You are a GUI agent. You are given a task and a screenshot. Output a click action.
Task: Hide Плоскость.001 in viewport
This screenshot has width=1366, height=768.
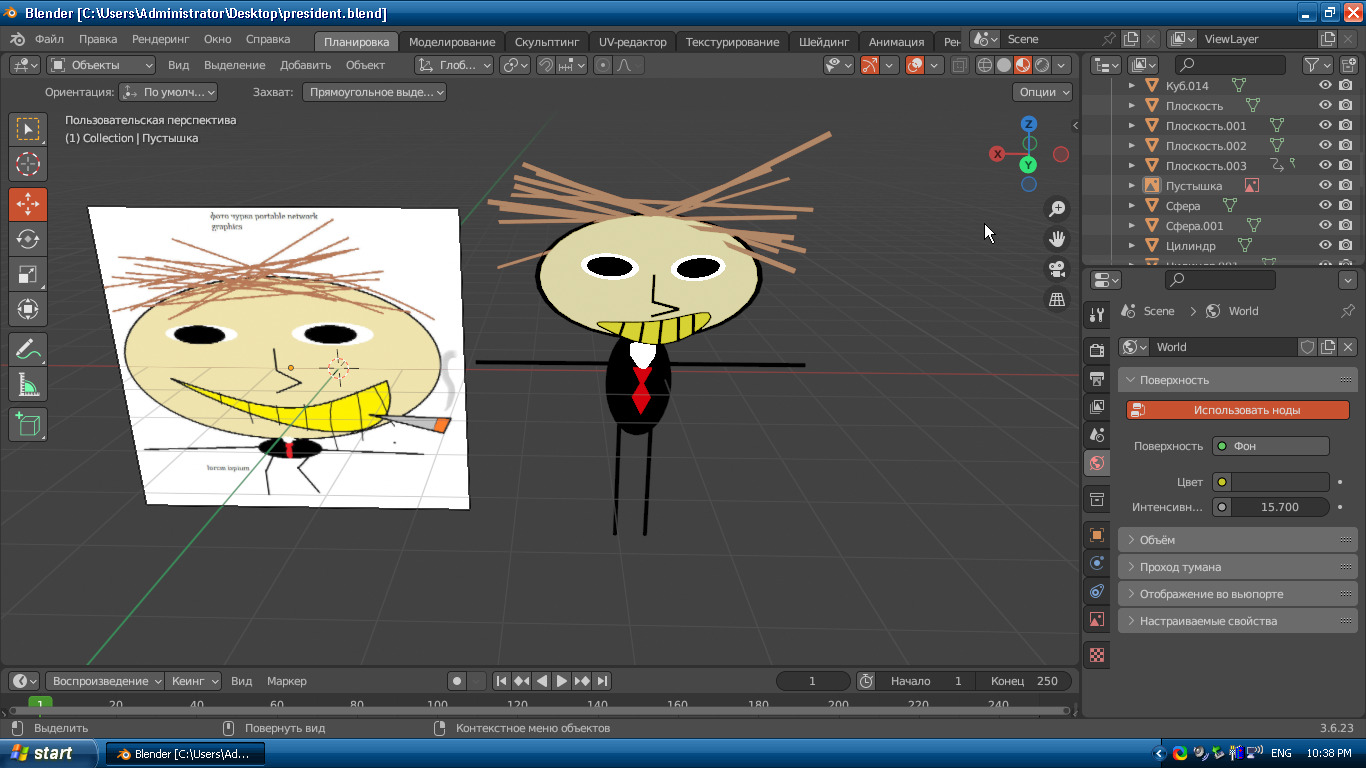1325,125
